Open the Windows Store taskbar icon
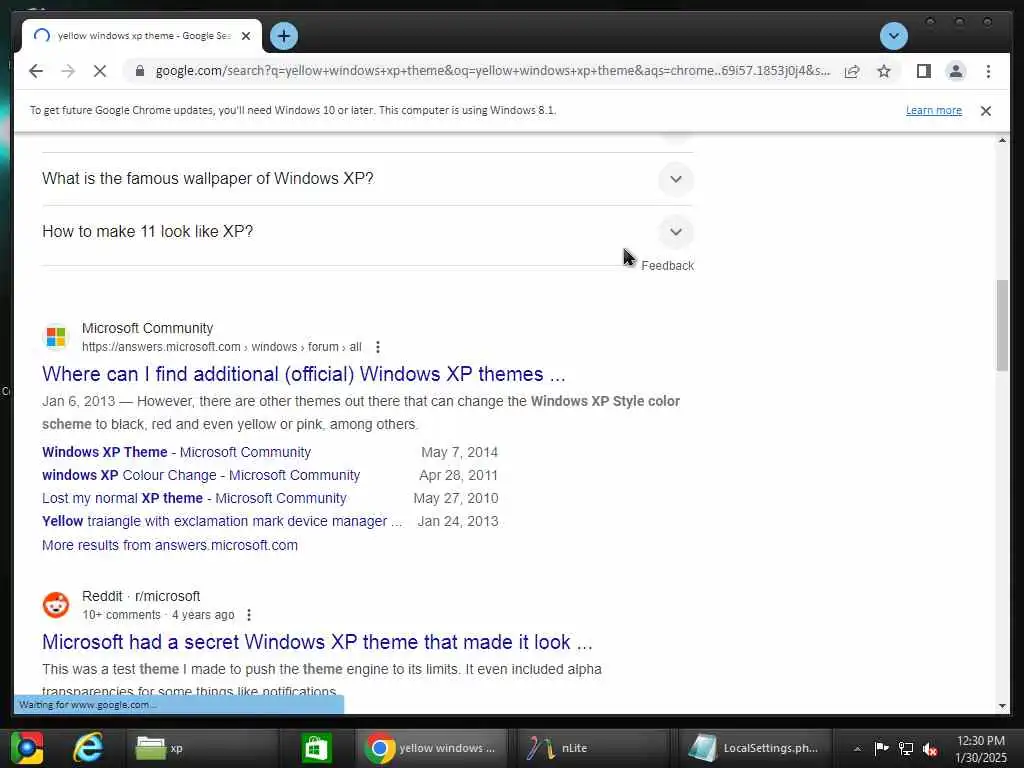This screenshot has width=1024, height=768. pyautogui.click(x=317, y=748)
